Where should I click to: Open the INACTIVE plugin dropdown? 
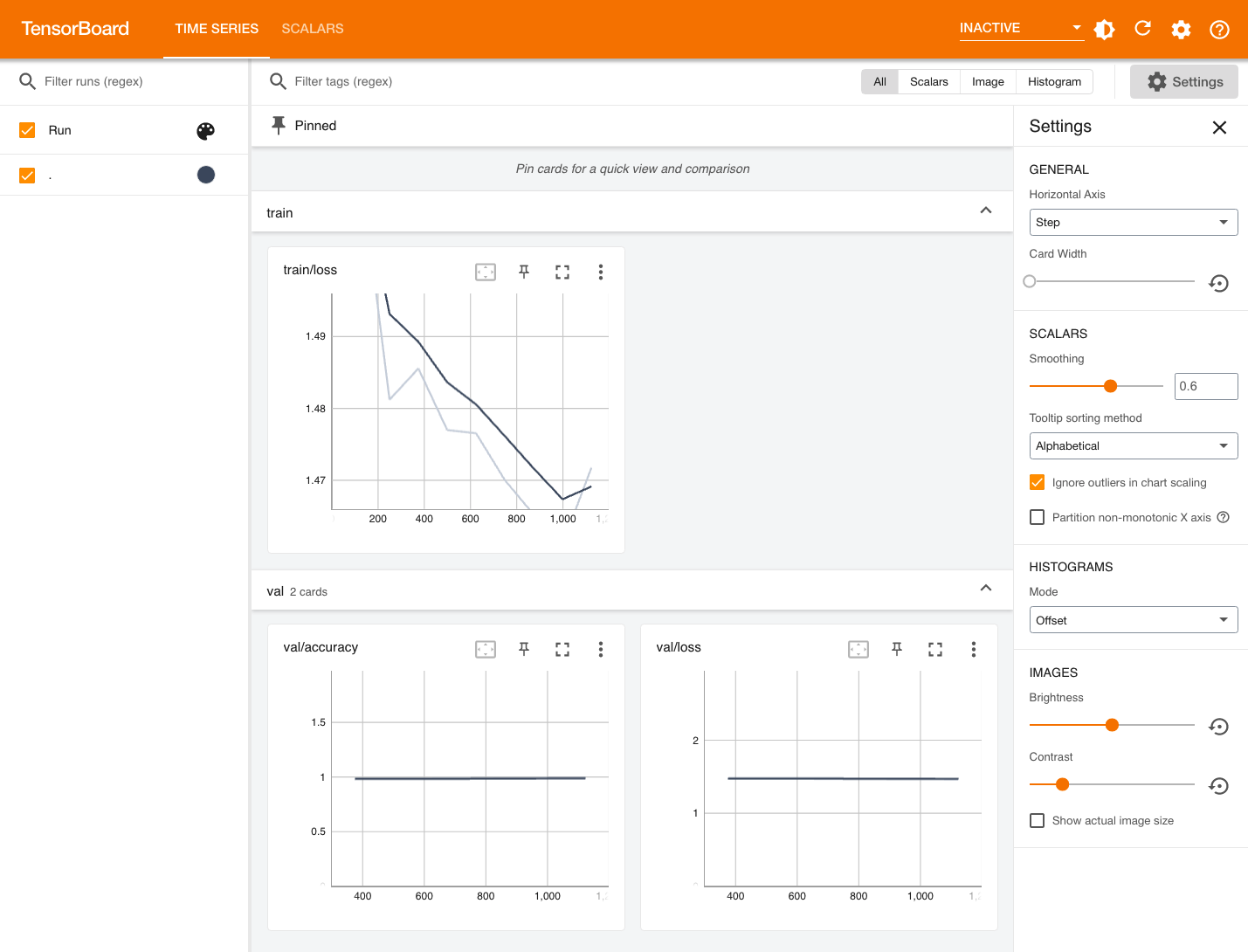(x=1021, y=28)
